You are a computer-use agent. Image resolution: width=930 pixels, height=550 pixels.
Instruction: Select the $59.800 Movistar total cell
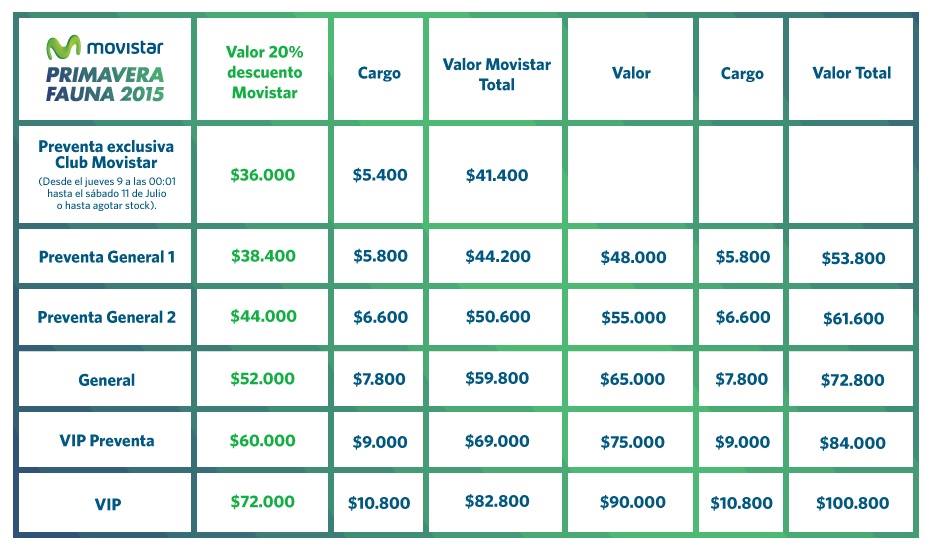(497, 379)
